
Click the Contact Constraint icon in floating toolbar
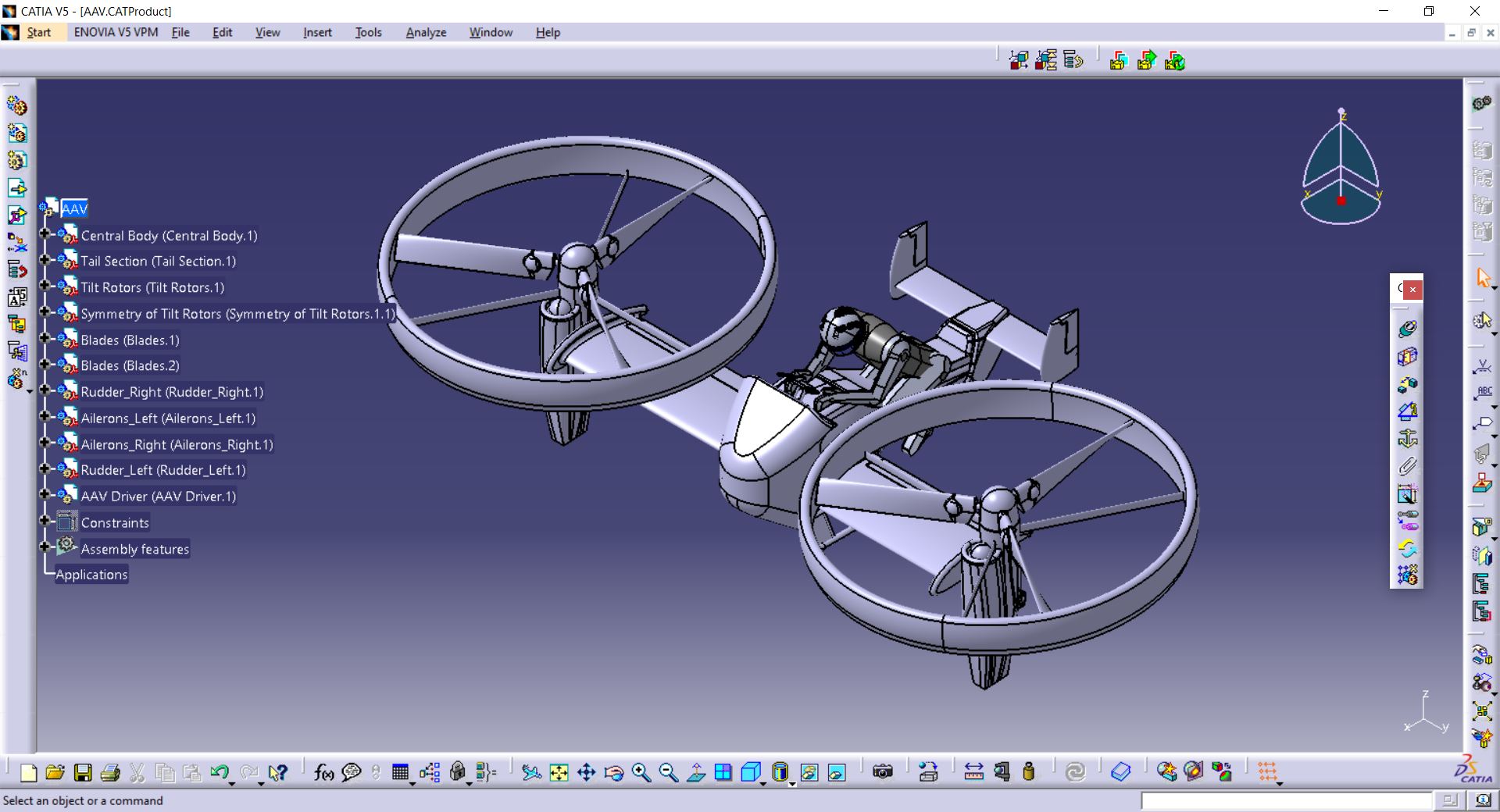coord(1407,357)
